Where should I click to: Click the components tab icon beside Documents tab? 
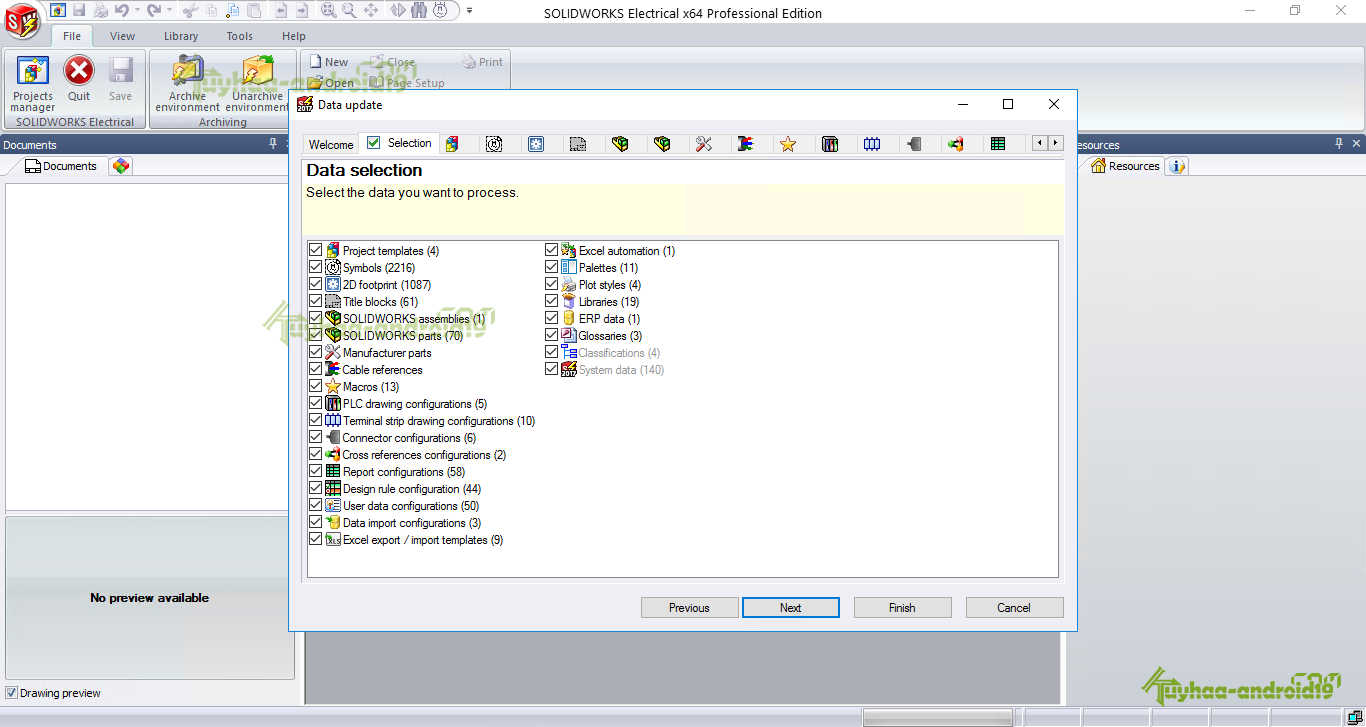(120, 166)
